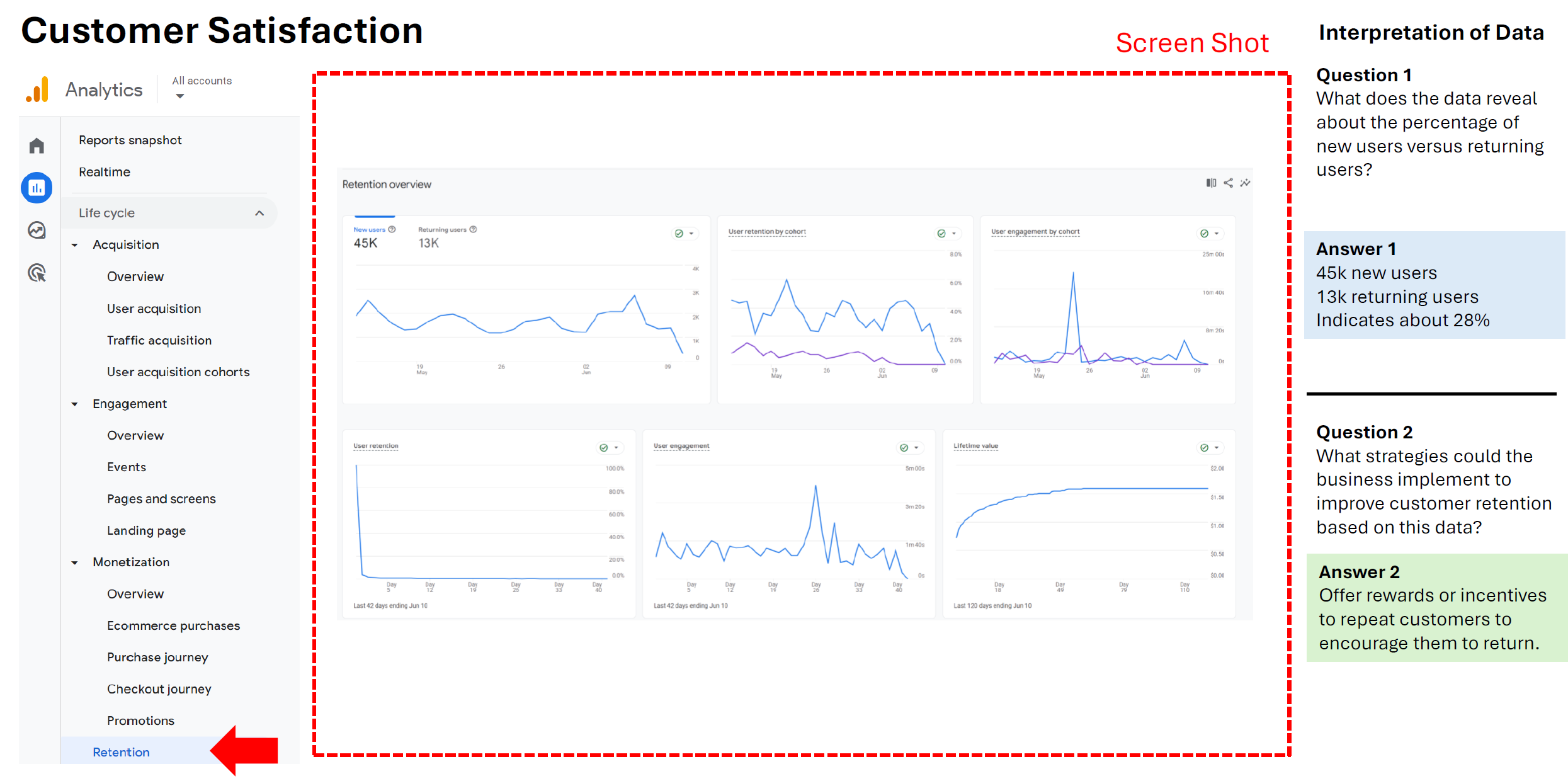Open the Traffic acquisition report link
Screen dimensions: 1568x781
159,340
